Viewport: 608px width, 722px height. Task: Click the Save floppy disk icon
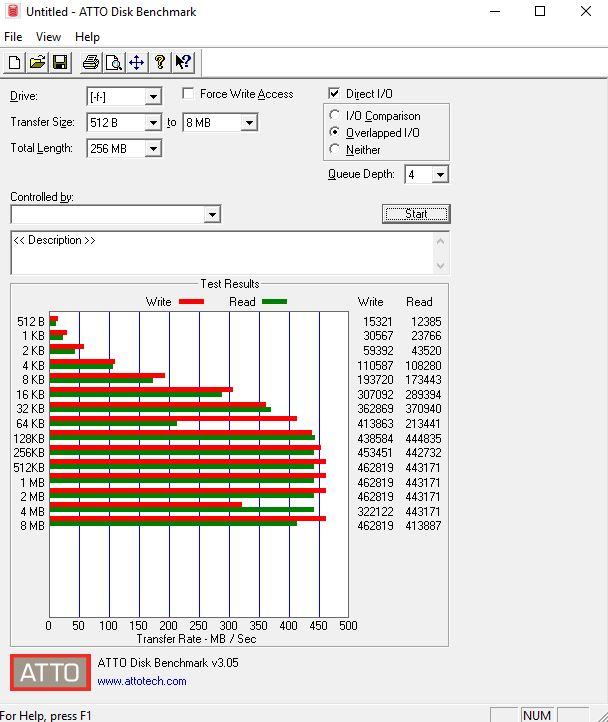pos(60,62)
